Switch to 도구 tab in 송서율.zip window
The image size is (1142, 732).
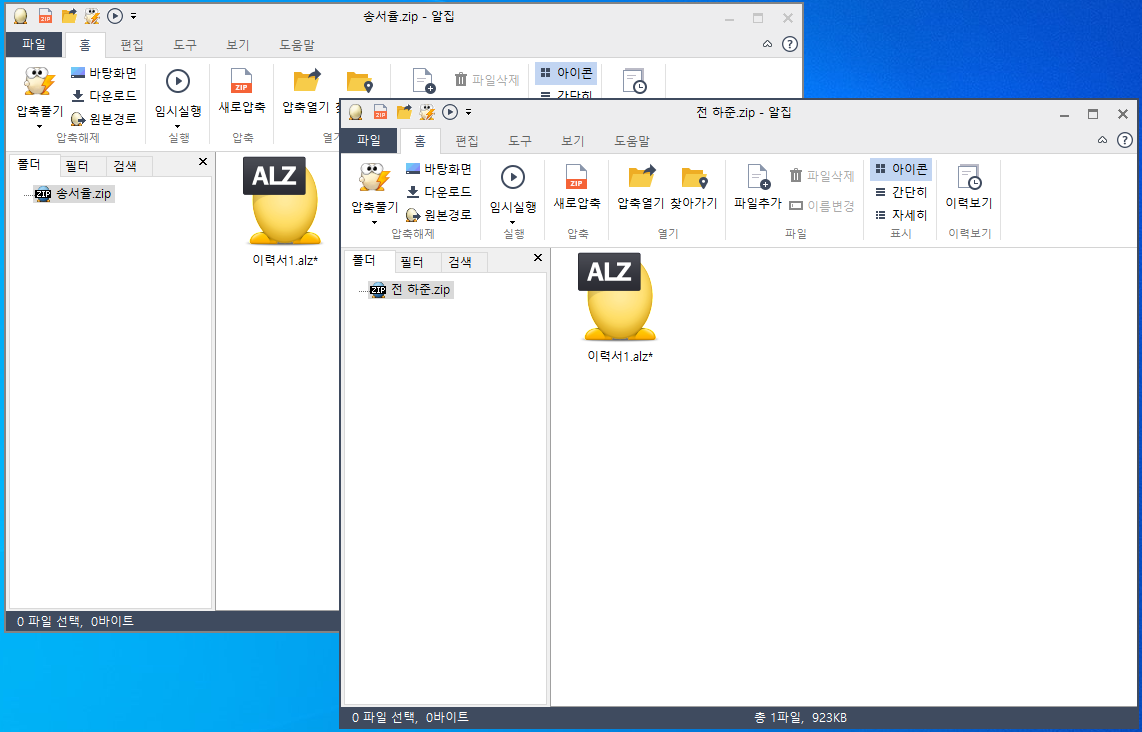pos(185,45)
